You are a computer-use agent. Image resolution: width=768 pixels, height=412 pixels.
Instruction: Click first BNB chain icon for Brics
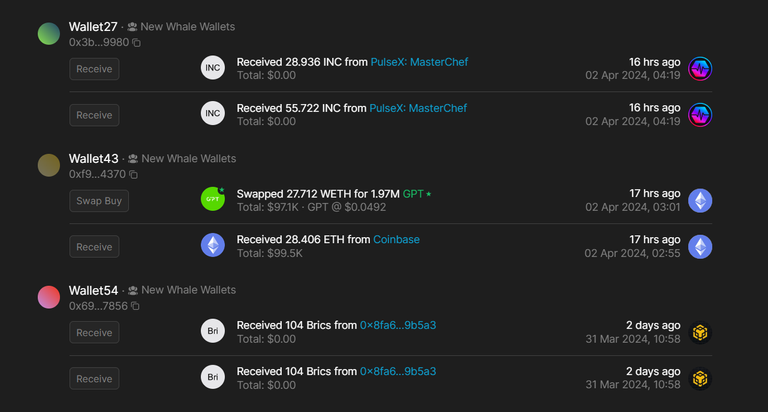pos(700,333)
